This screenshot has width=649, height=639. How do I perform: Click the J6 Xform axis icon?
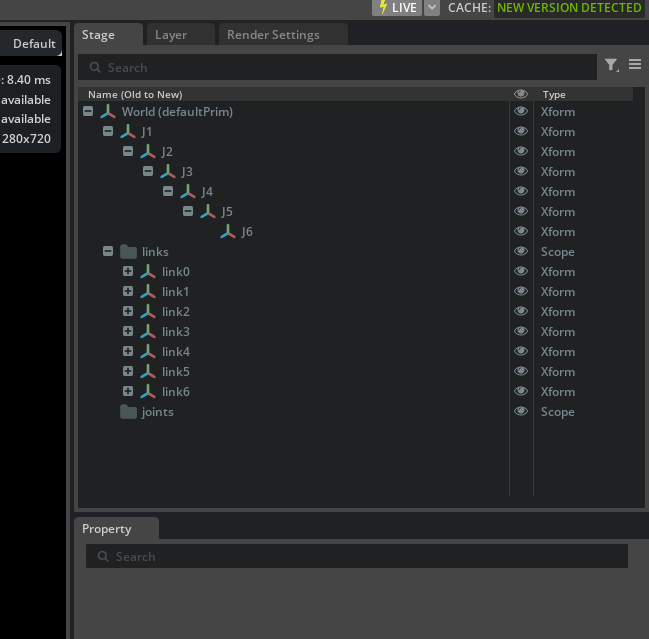click(x=228, y=232)
